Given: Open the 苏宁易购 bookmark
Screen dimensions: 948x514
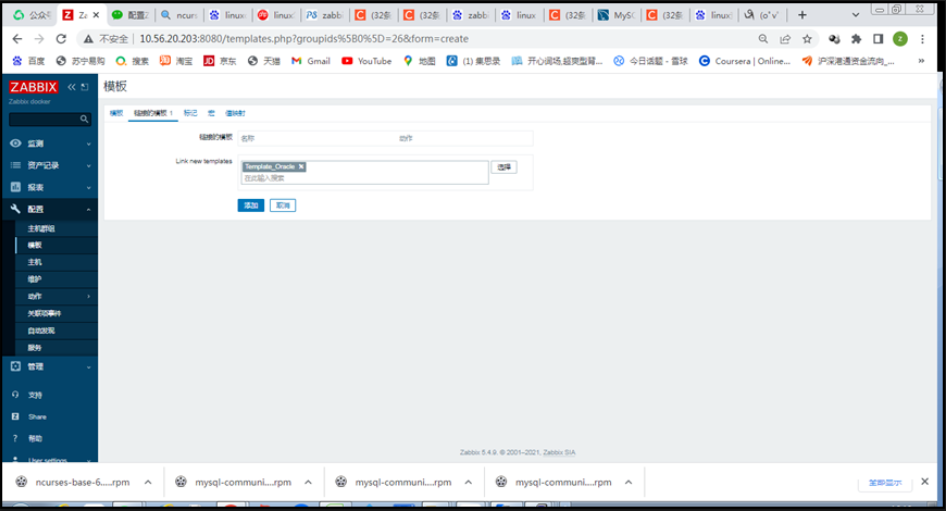Looking at the screenshot, I should 80,61.
